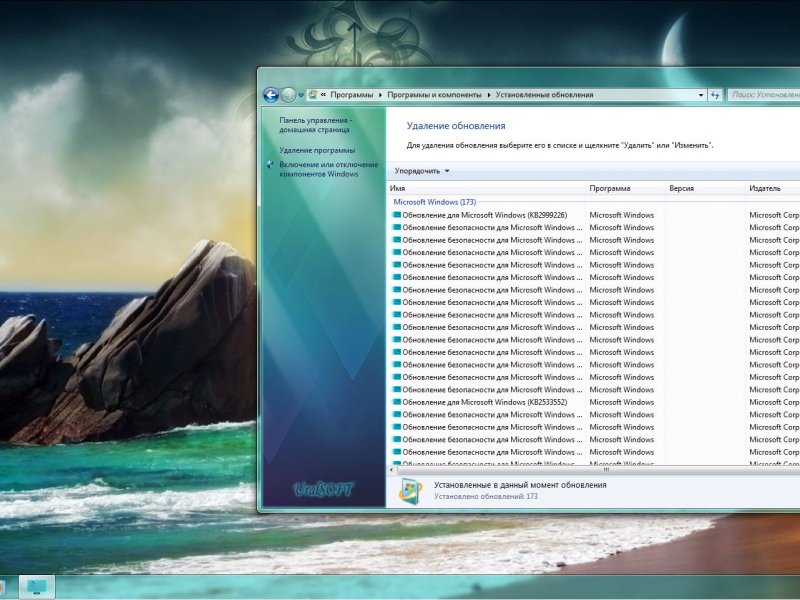Click the shield icon beside Windows components link

coord(270,165)
